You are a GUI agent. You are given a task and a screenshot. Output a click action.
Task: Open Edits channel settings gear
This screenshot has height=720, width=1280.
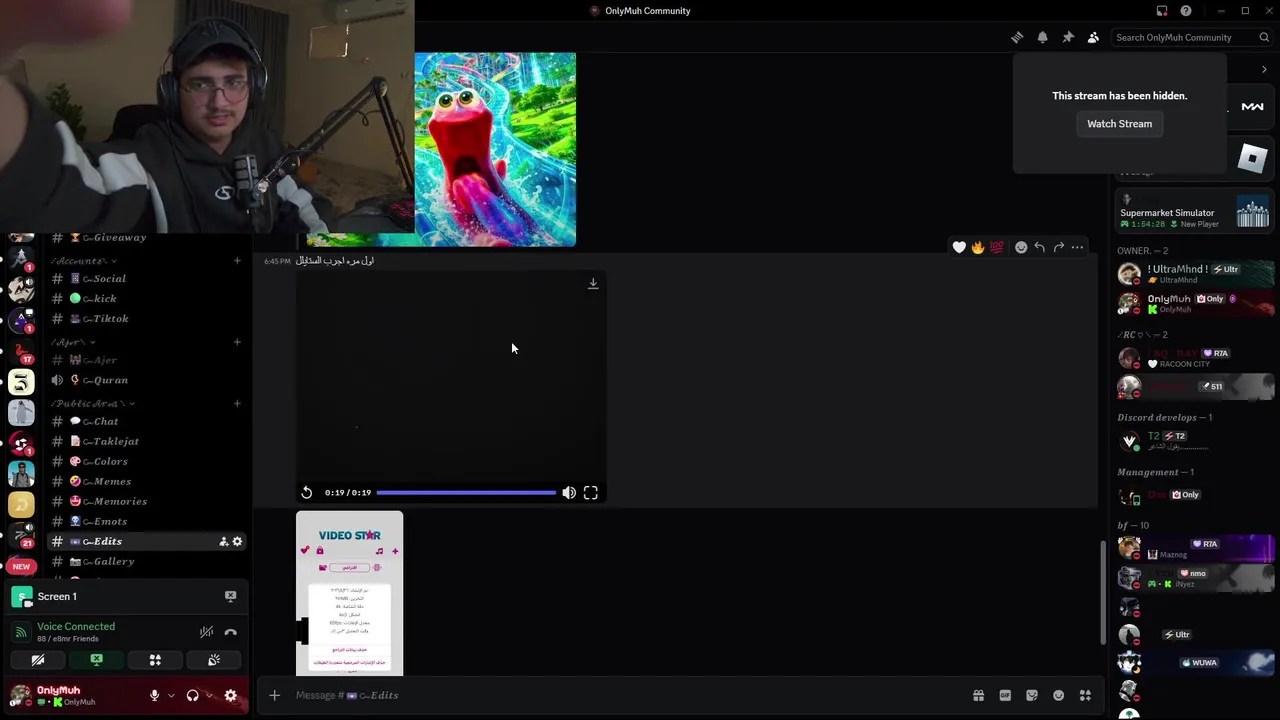point(237,541)
